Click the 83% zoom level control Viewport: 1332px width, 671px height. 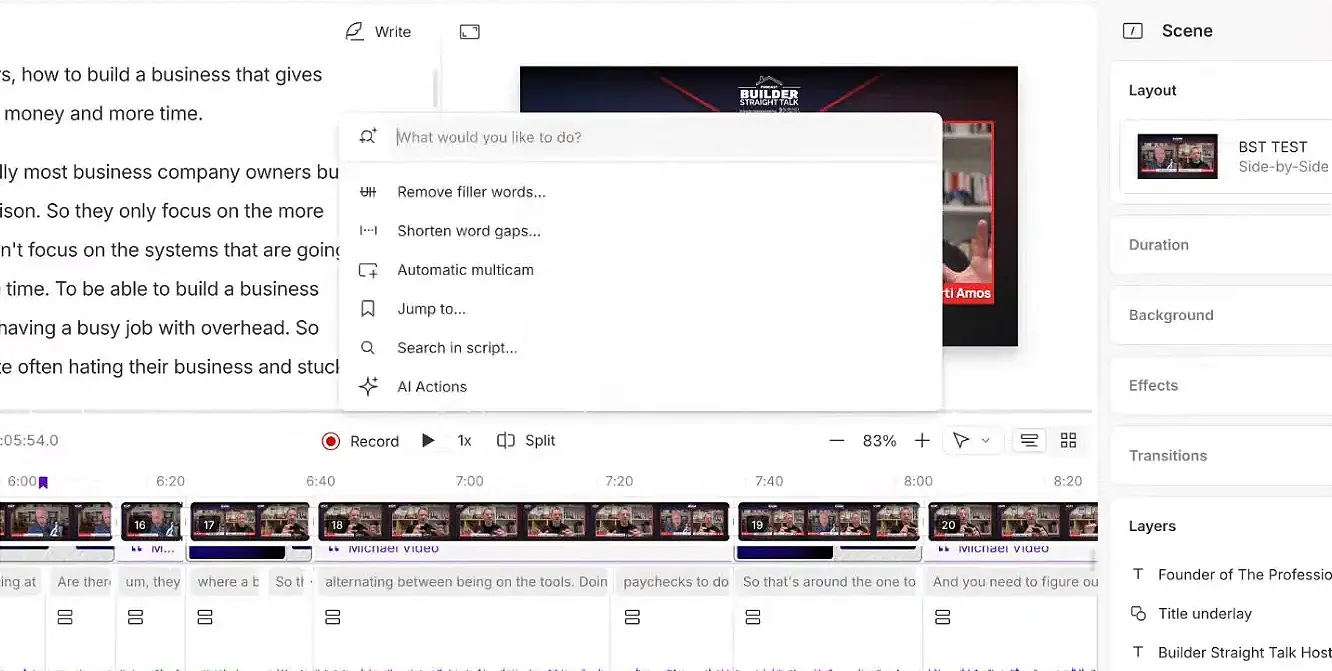coord(879,440)
